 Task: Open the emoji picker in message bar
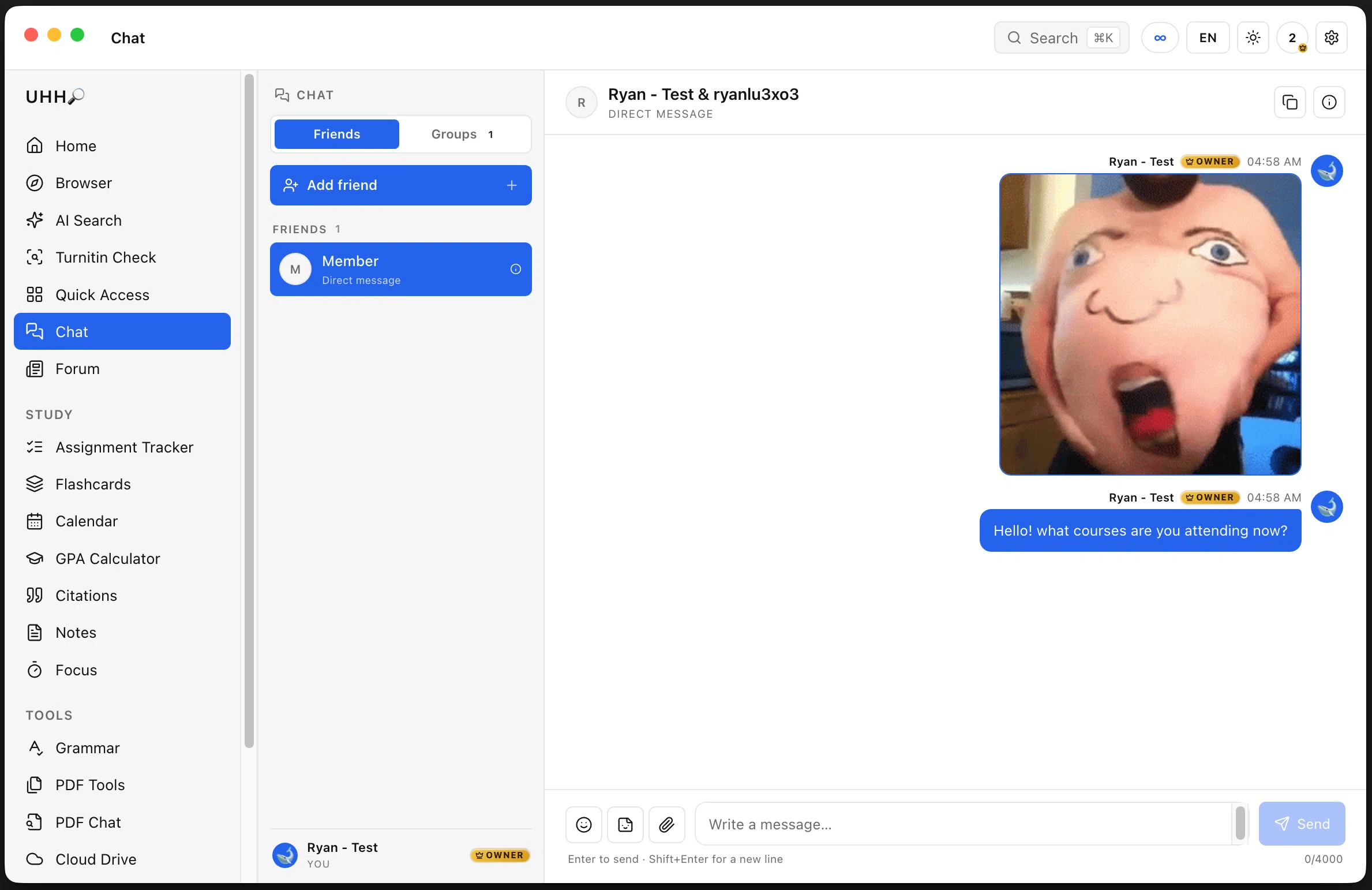583,825
